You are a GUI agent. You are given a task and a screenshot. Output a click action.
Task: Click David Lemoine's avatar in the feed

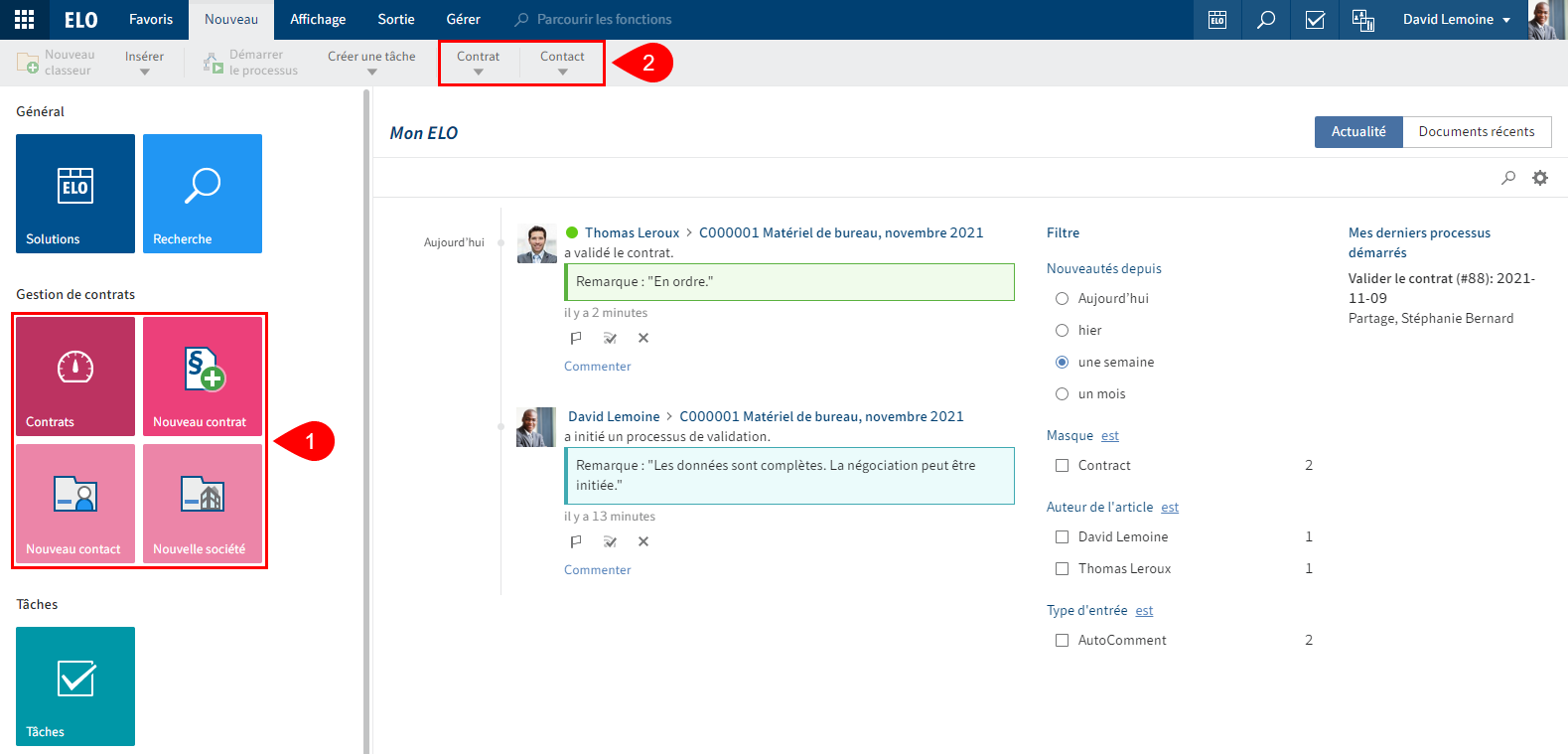point(536,427)
